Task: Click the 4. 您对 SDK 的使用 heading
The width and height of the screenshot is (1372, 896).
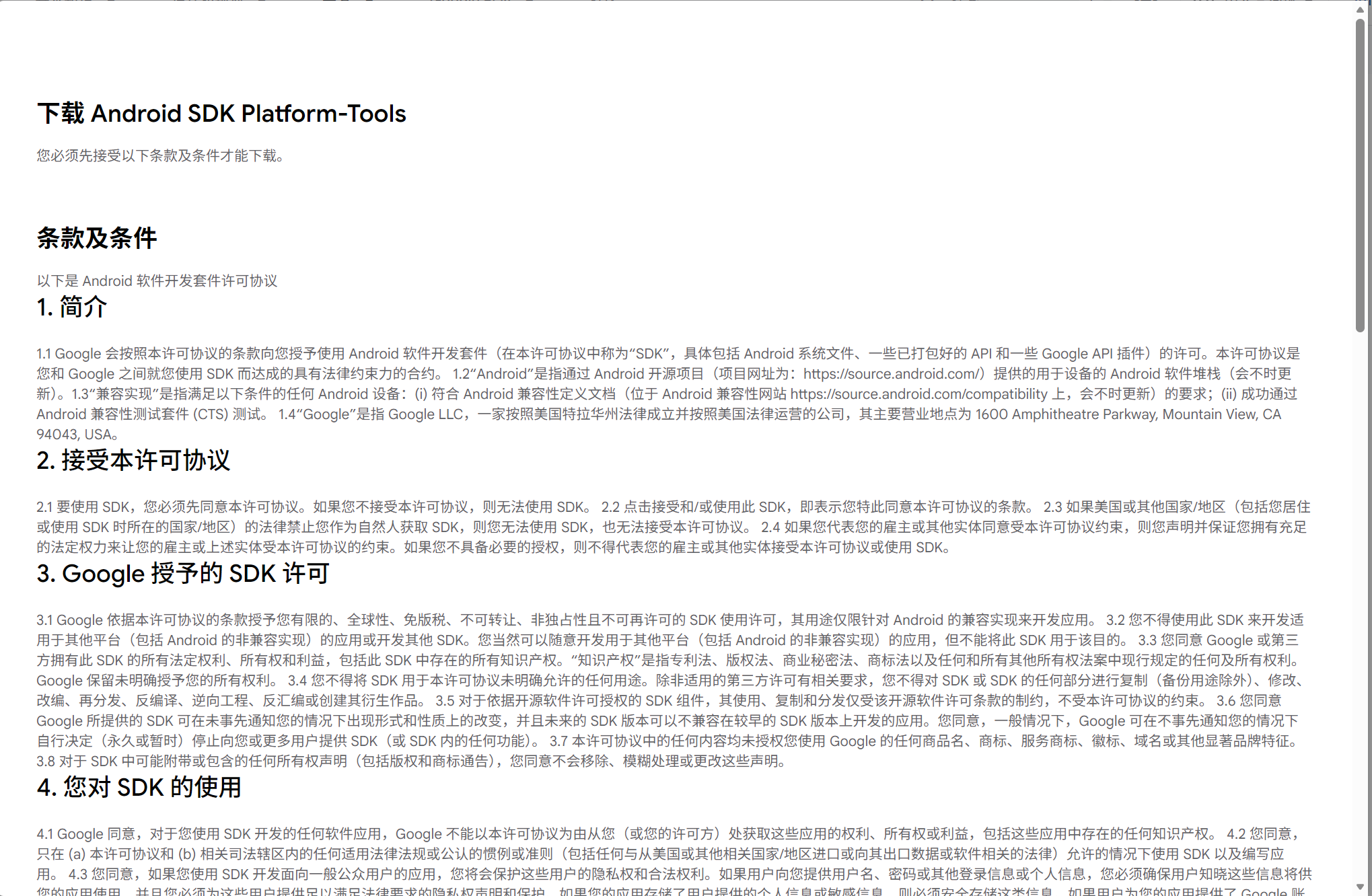Action: (x=139, y=787)
